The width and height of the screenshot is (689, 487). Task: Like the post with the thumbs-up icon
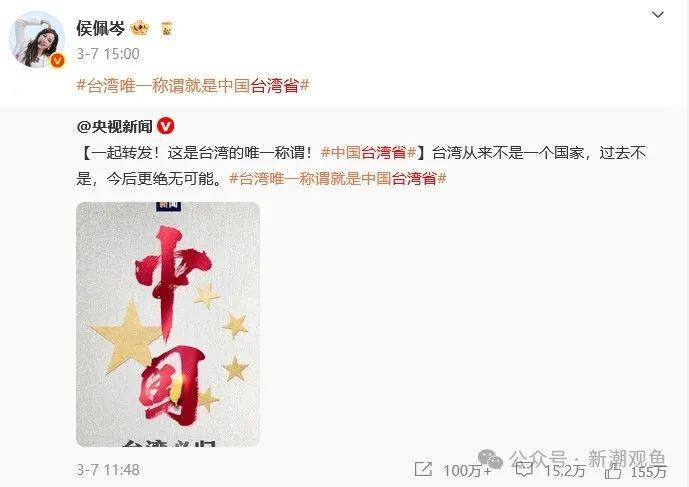pos(613,470)
